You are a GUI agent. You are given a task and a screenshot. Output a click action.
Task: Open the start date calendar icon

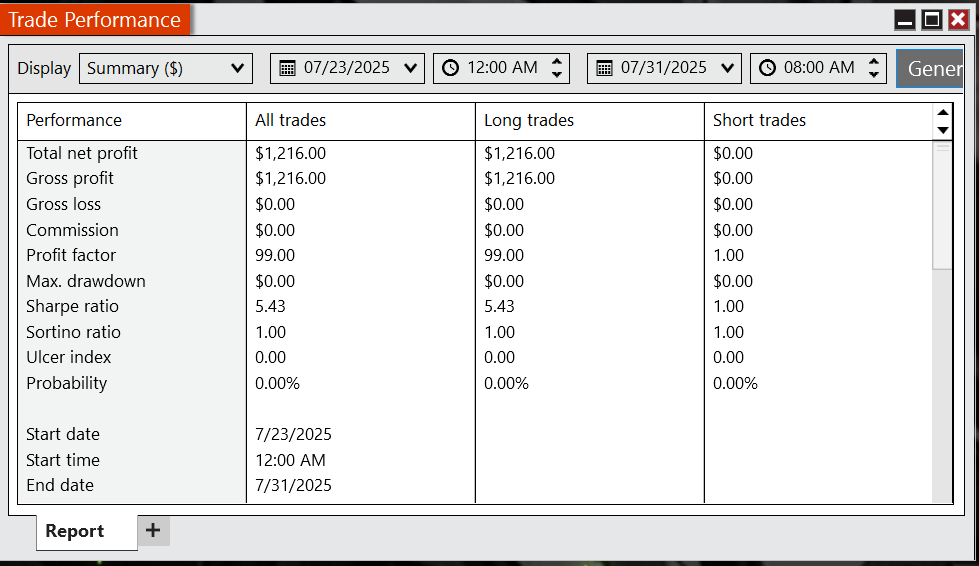[x=287, y=68]
